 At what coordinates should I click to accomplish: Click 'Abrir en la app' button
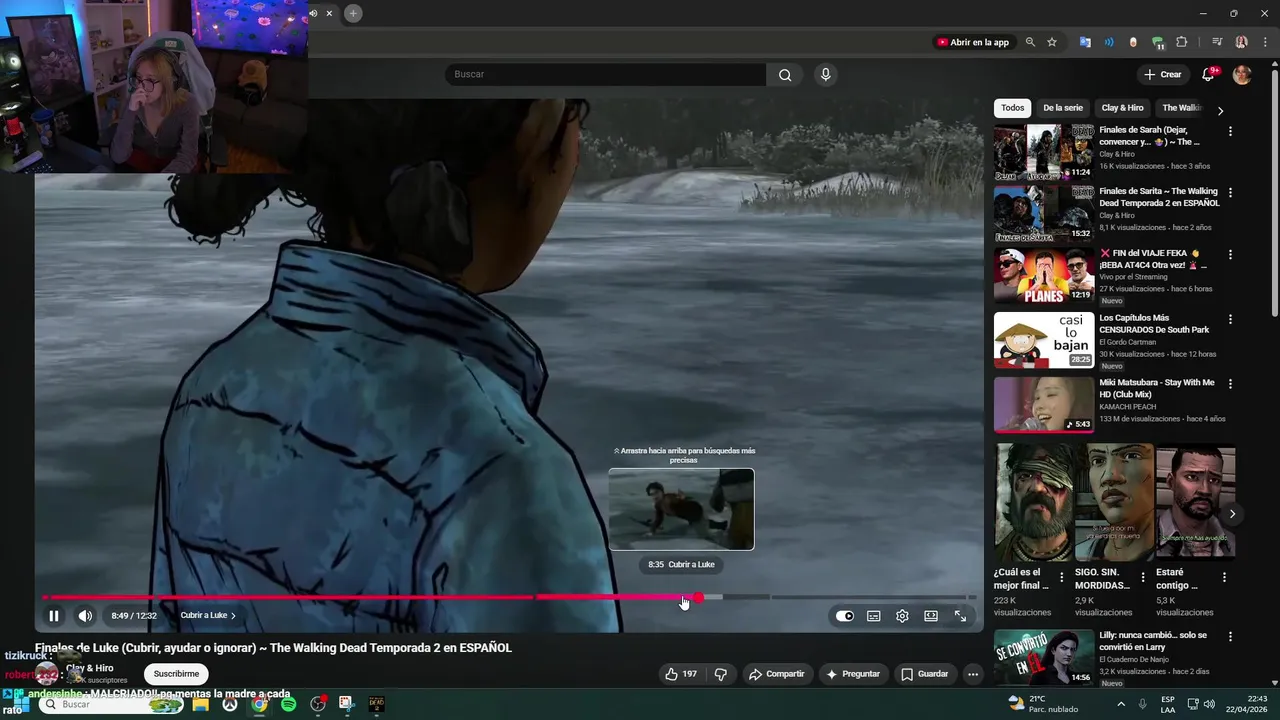click(972, 42)
